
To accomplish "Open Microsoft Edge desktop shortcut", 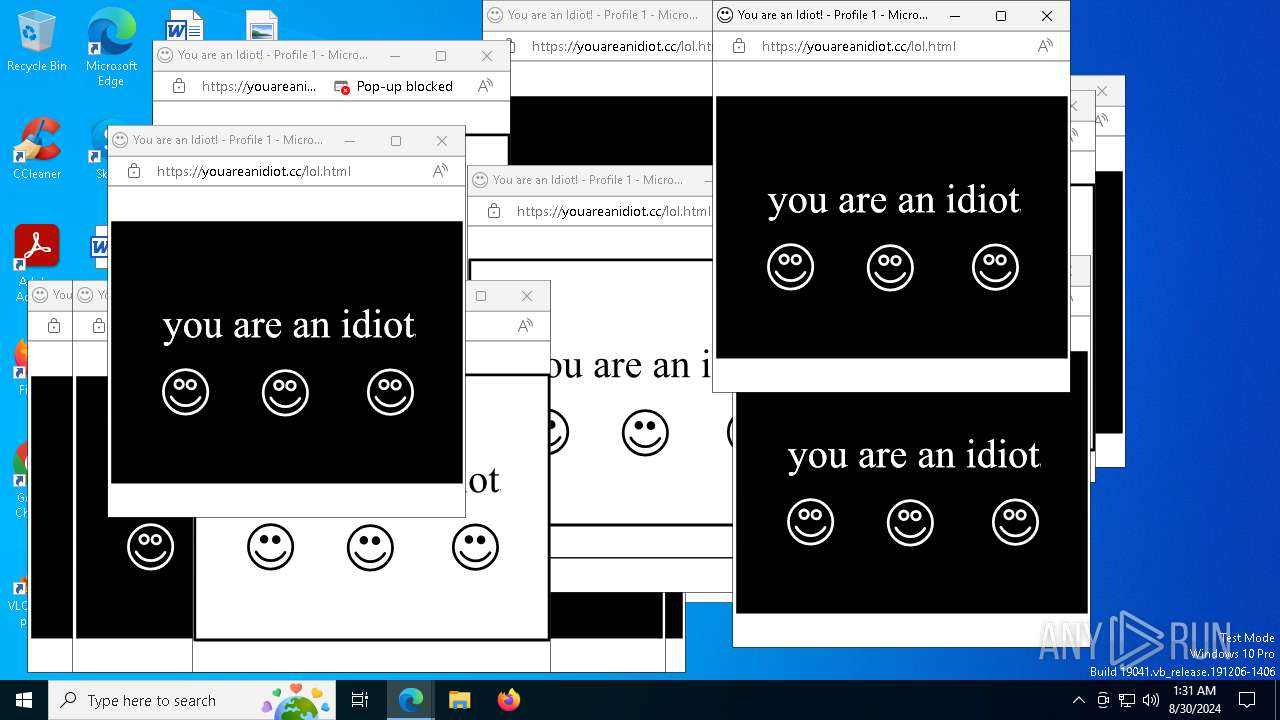I will click(111, 47).
